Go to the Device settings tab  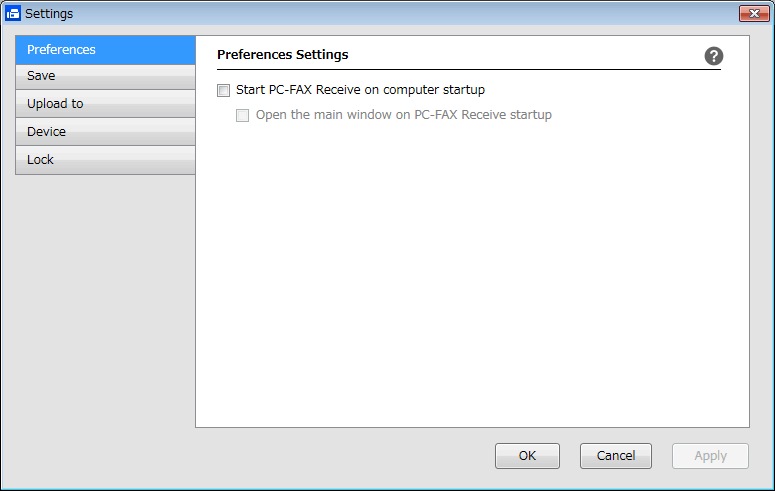(105, 132)
